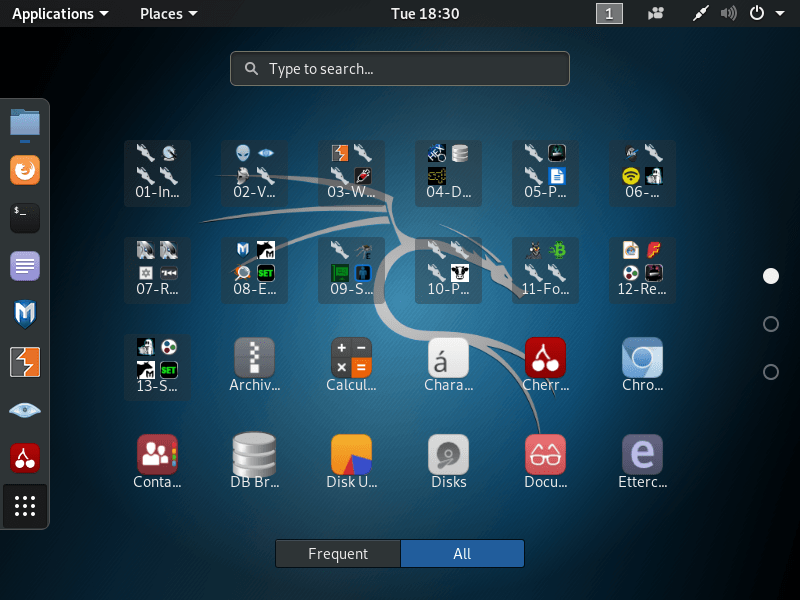
Task: Open the 02-V... app folder
Action: coord(254,173)
